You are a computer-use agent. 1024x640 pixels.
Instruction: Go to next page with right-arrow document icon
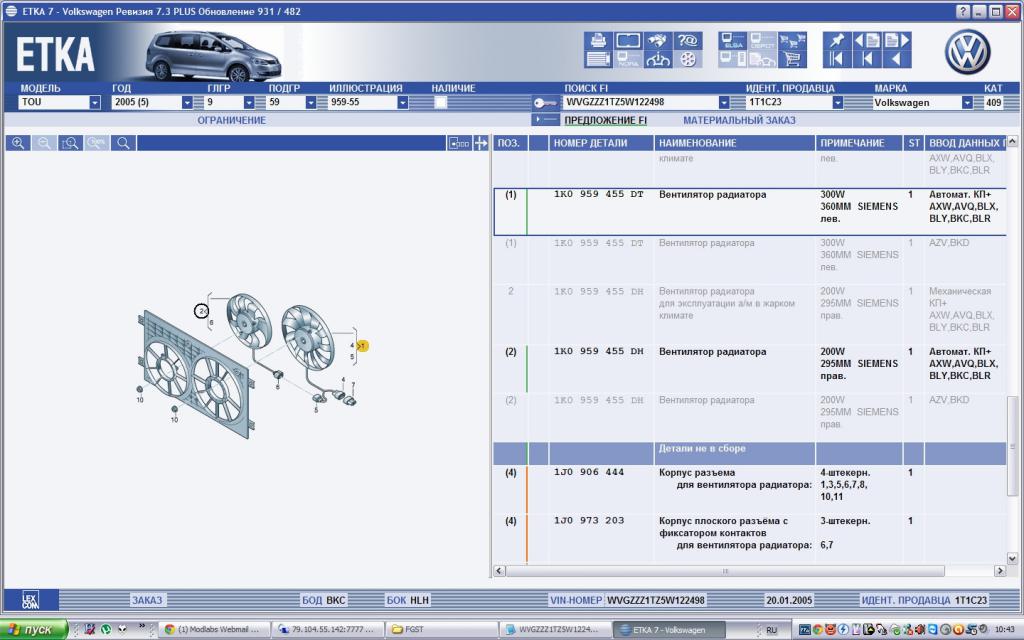897,40
